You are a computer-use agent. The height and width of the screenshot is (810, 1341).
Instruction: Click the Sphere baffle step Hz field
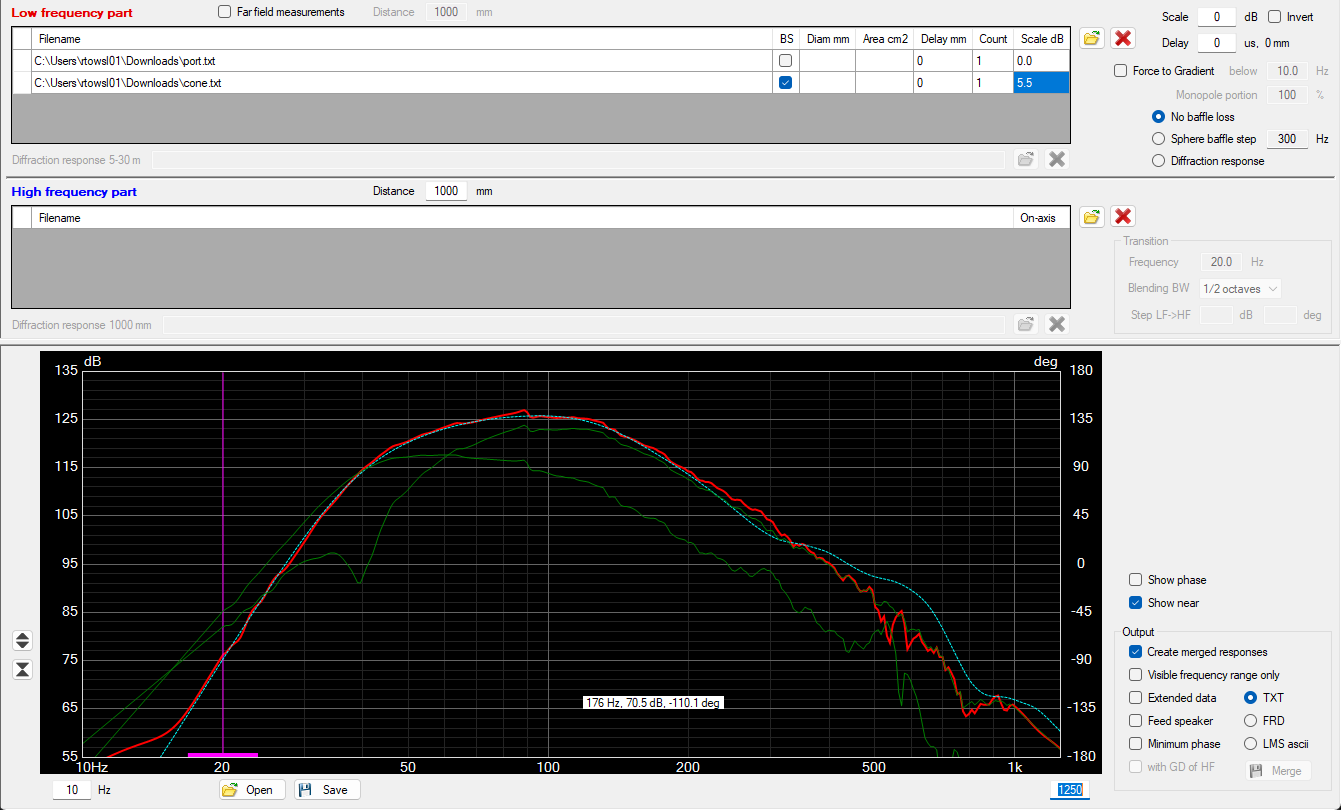[x=1287, y=139]
